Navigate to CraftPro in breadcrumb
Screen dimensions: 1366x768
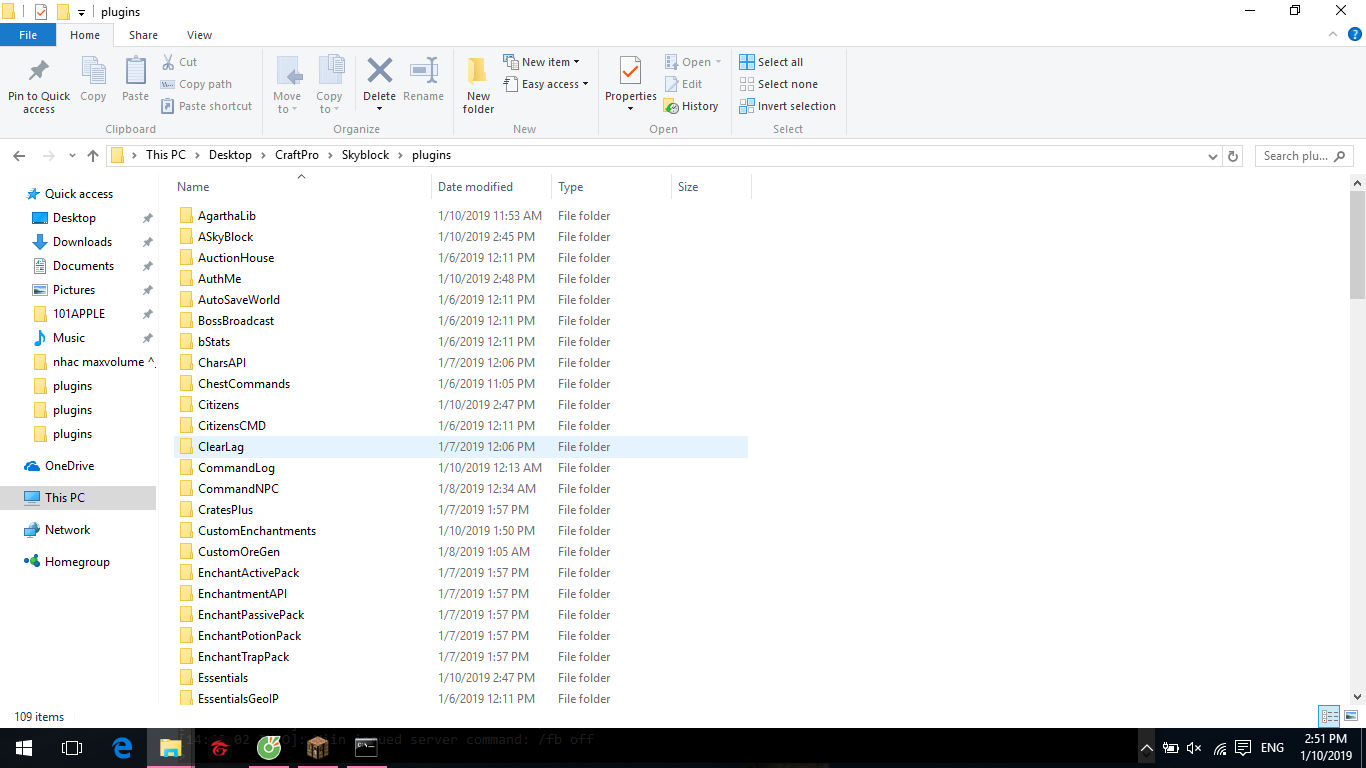tap(295, 155)
